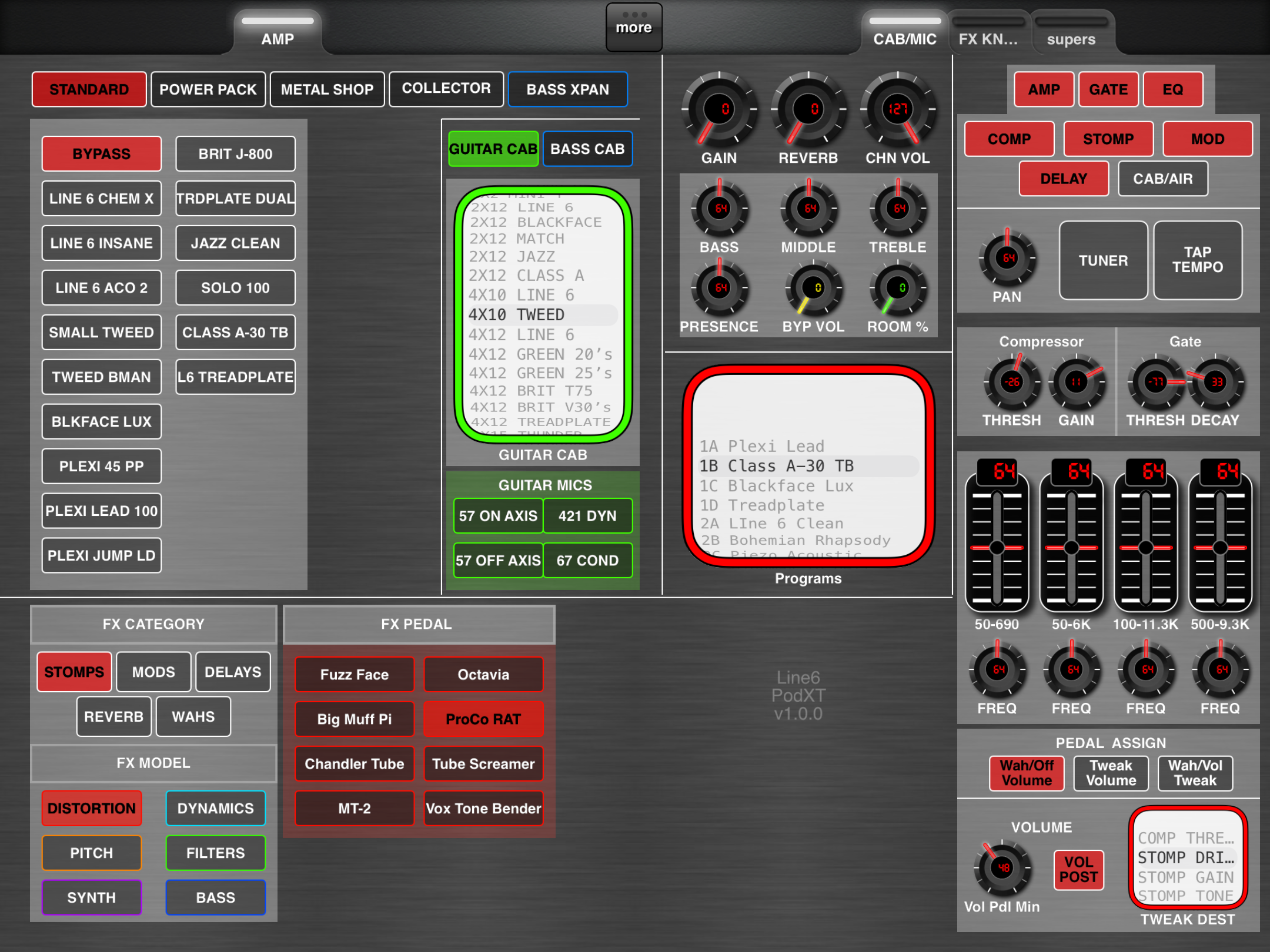Click the Gate DECAY knob
This screenshot has width=1270, height=952.
[1216, 382]
